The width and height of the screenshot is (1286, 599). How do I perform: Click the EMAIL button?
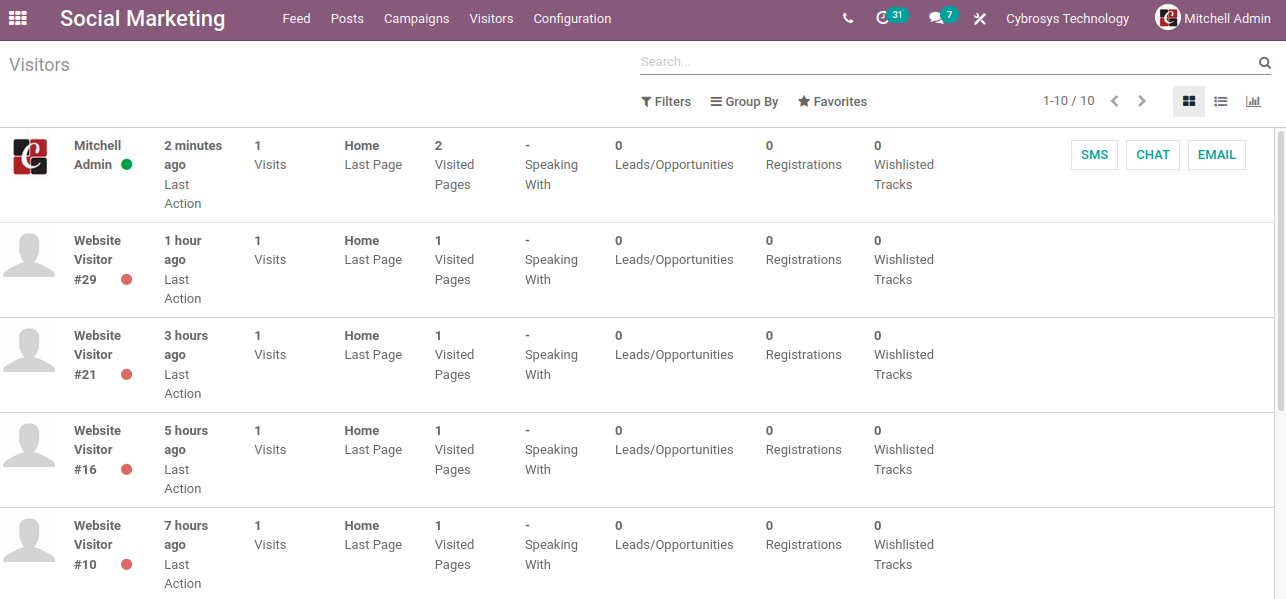(x=1216, y=155)
